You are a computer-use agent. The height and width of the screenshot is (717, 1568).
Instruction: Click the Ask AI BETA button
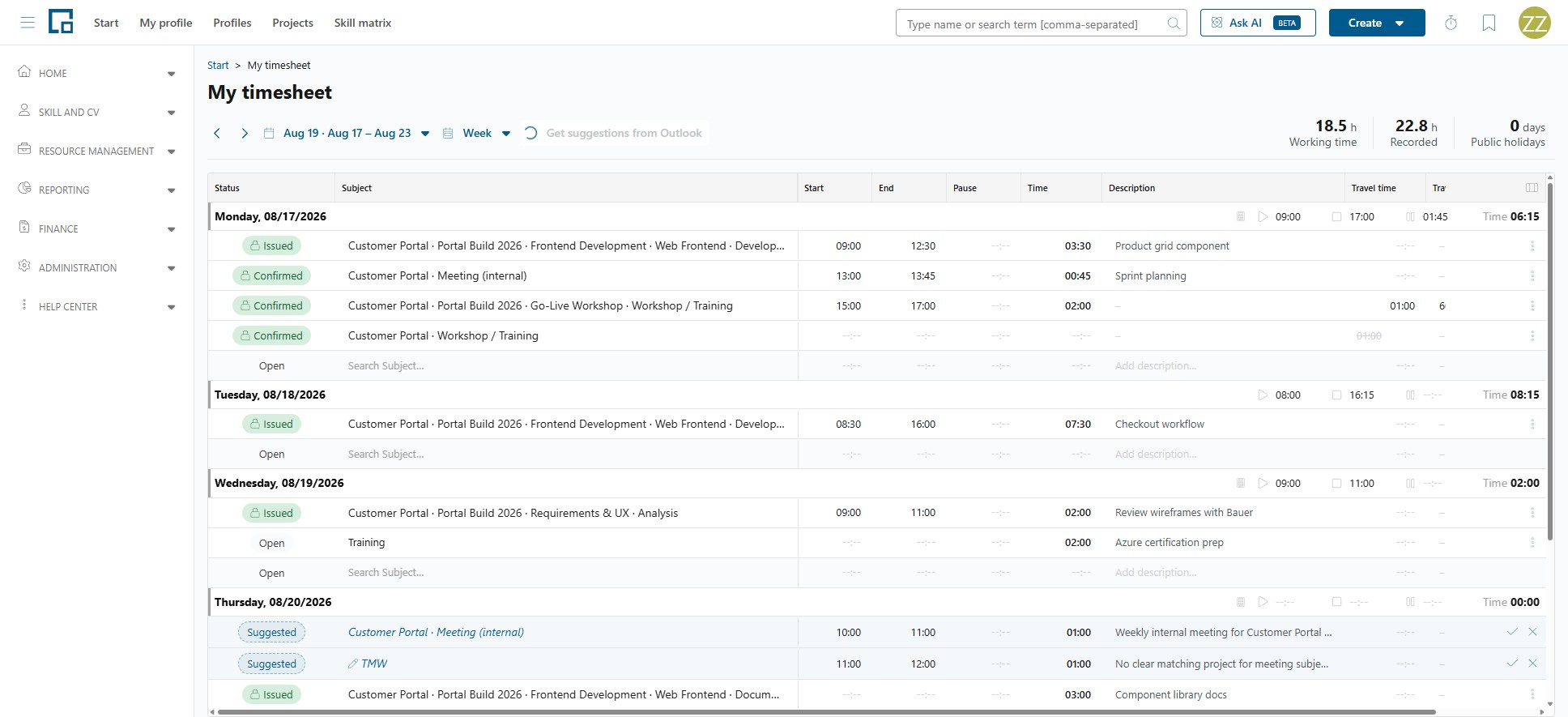pyautogui.click(x=1258, y=23)
